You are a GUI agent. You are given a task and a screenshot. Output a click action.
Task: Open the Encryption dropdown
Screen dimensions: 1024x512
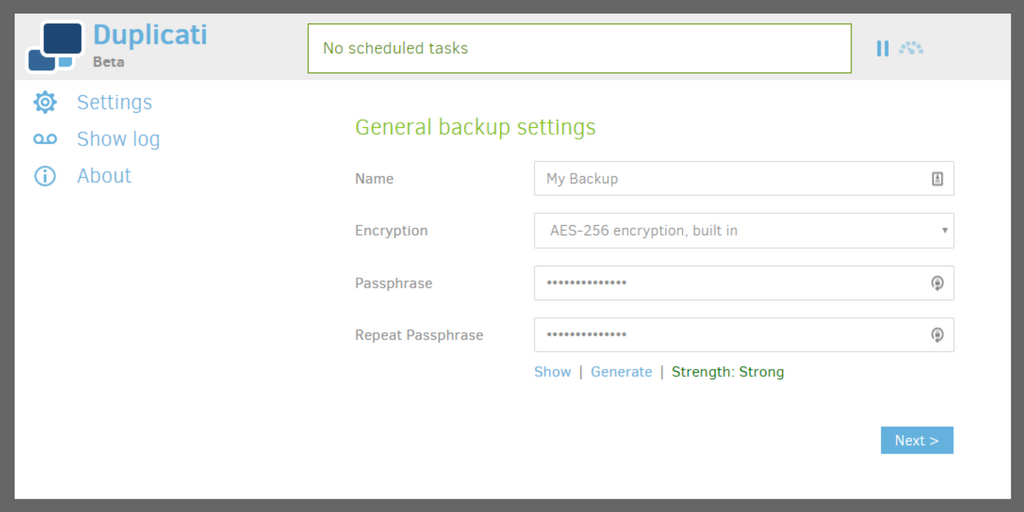[x=744, y=231]
